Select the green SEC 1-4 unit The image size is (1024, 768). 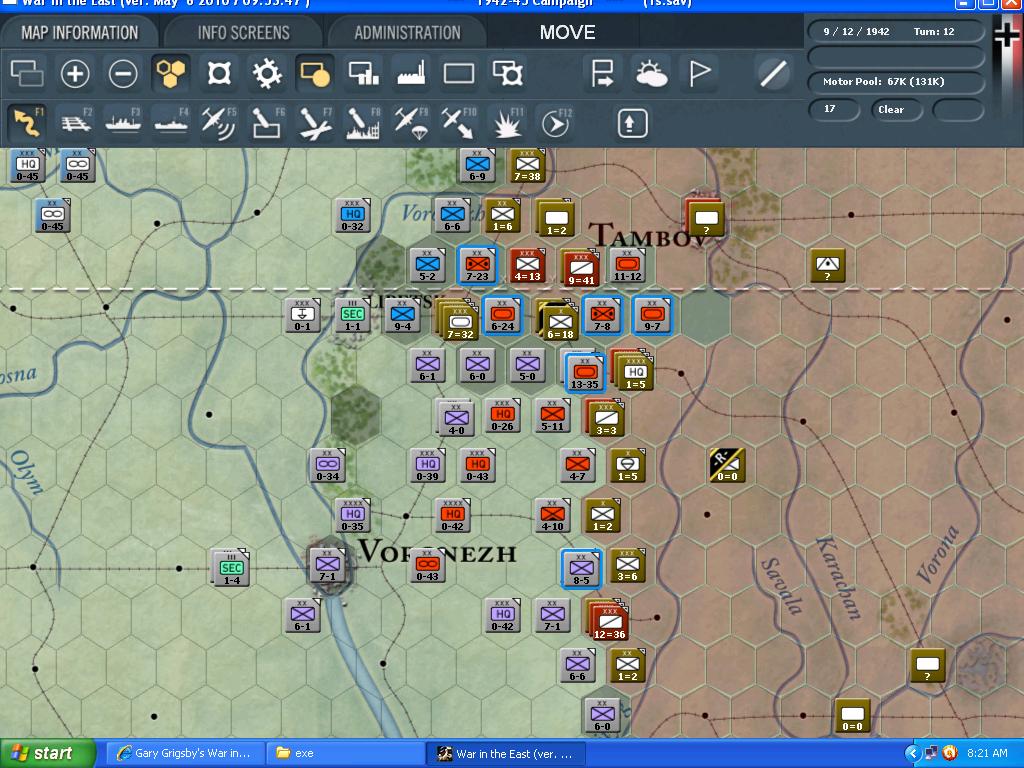[231, 569]
